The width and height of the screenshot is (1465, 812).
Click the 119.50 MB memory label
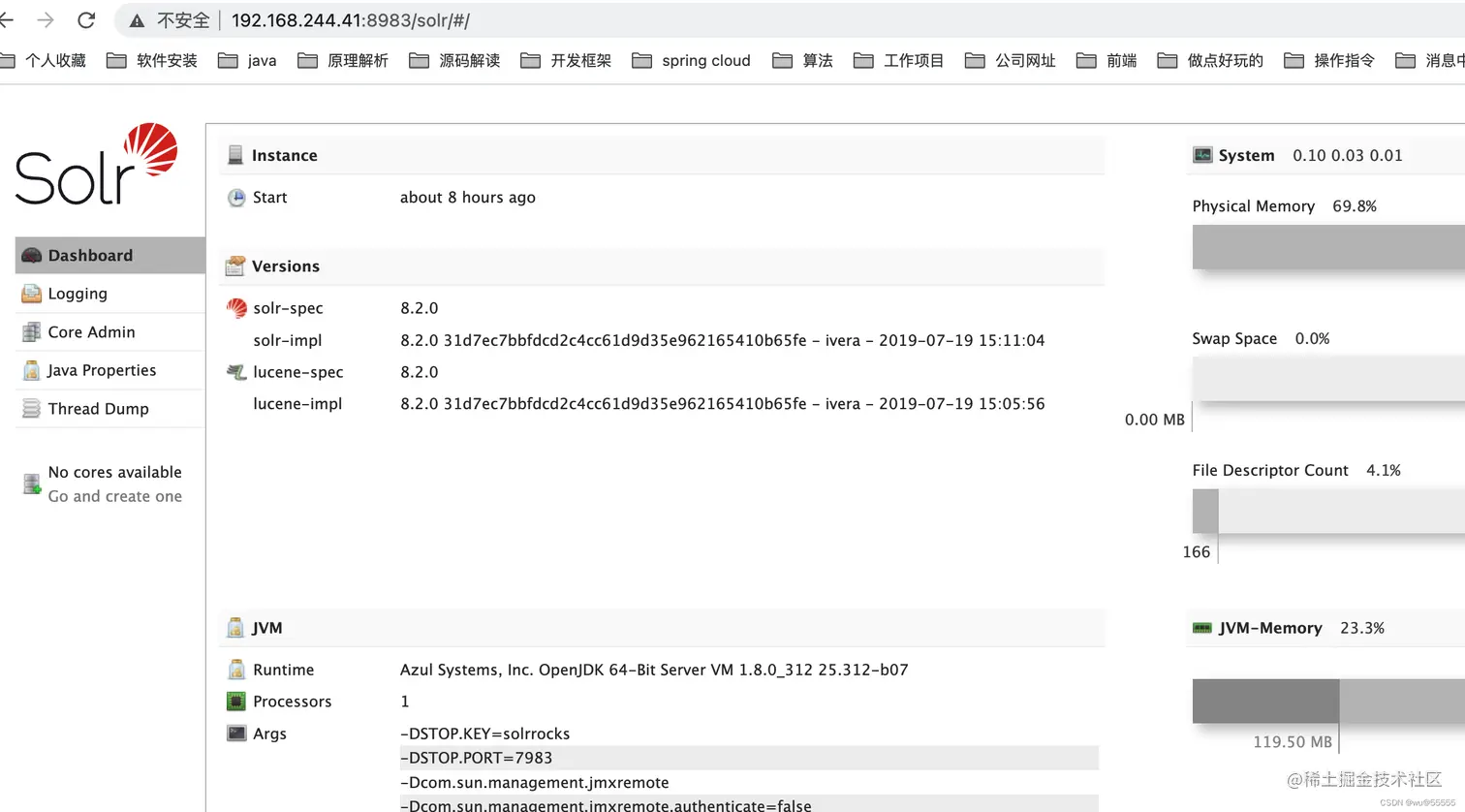tap(1293, 742)
